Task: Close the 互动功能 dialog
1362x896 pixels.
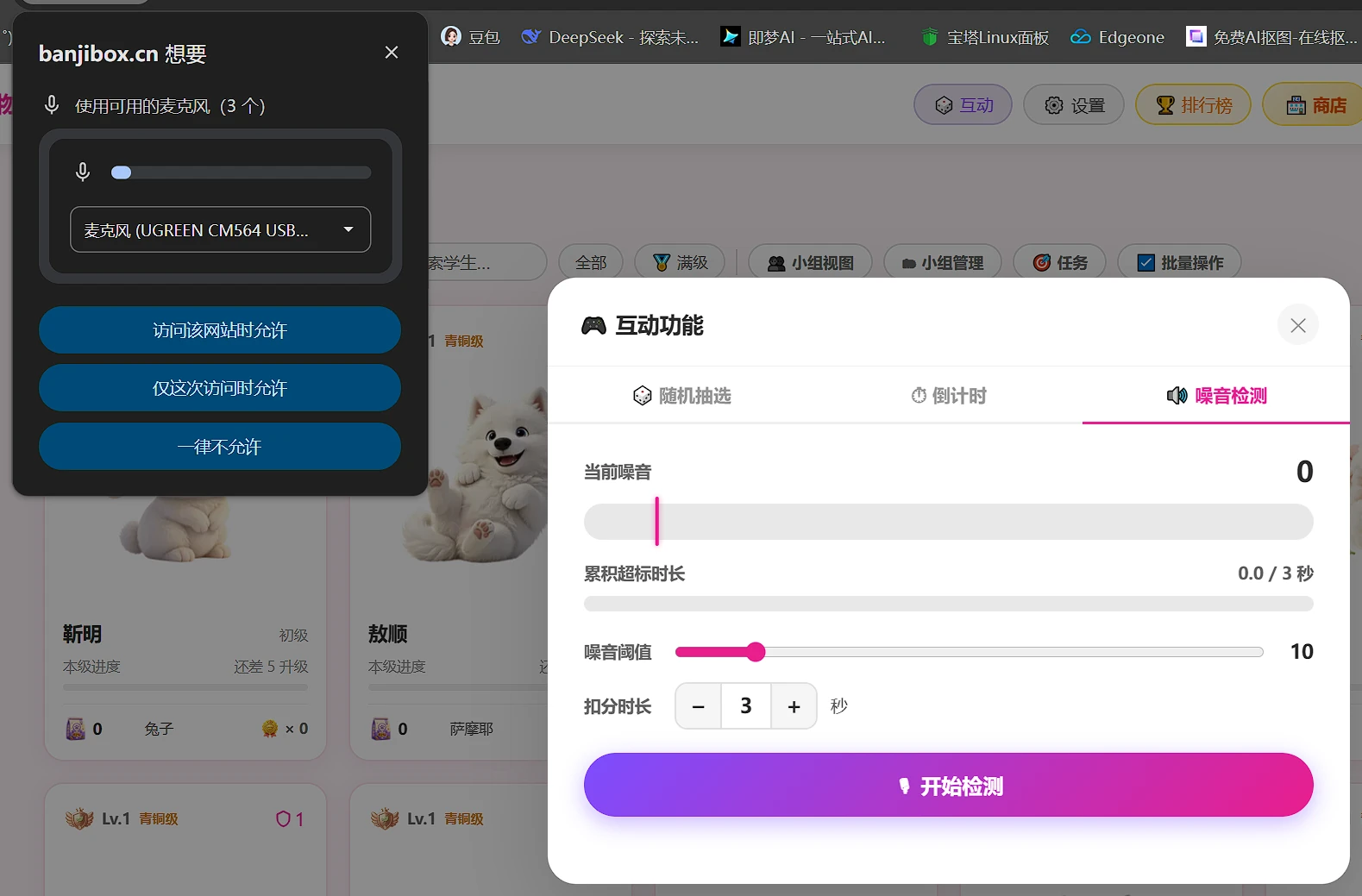Action: 1297,325
